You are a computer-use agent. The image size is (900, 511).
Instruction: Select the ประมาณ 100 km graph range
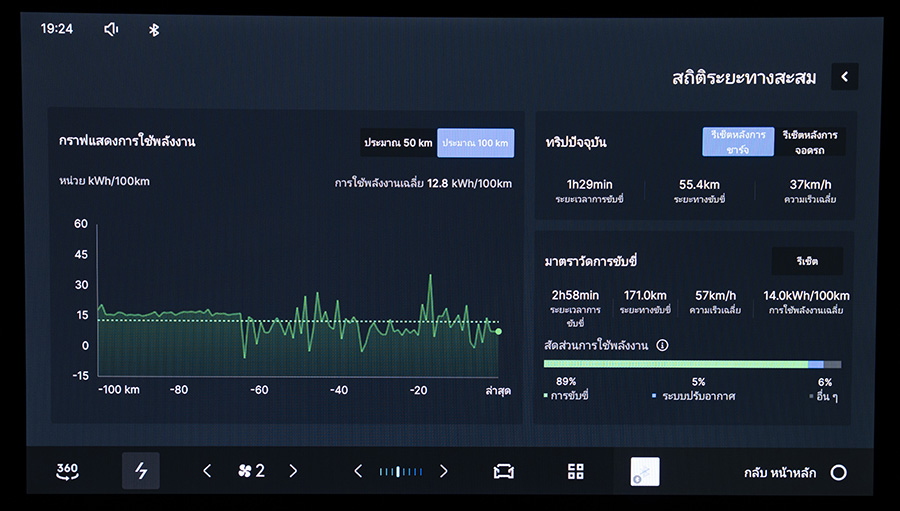coord(476,143)
